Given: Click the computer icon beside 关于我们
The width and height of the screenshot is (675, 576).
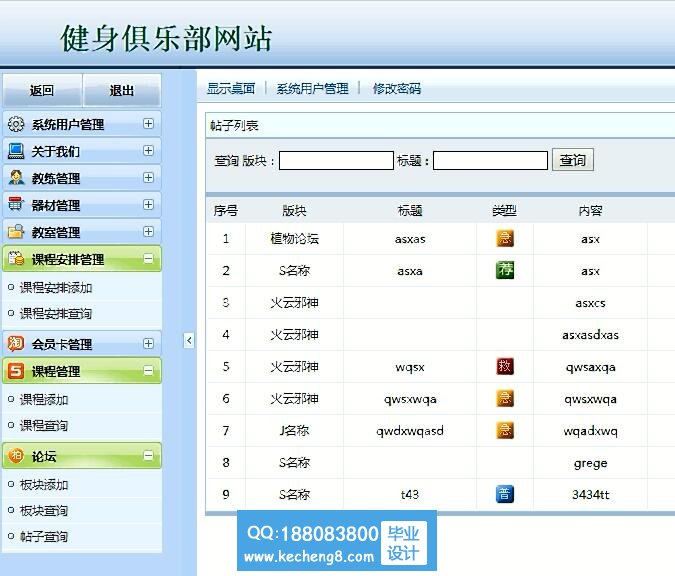Looking at the screenshot, I should [x=16, y=151].
